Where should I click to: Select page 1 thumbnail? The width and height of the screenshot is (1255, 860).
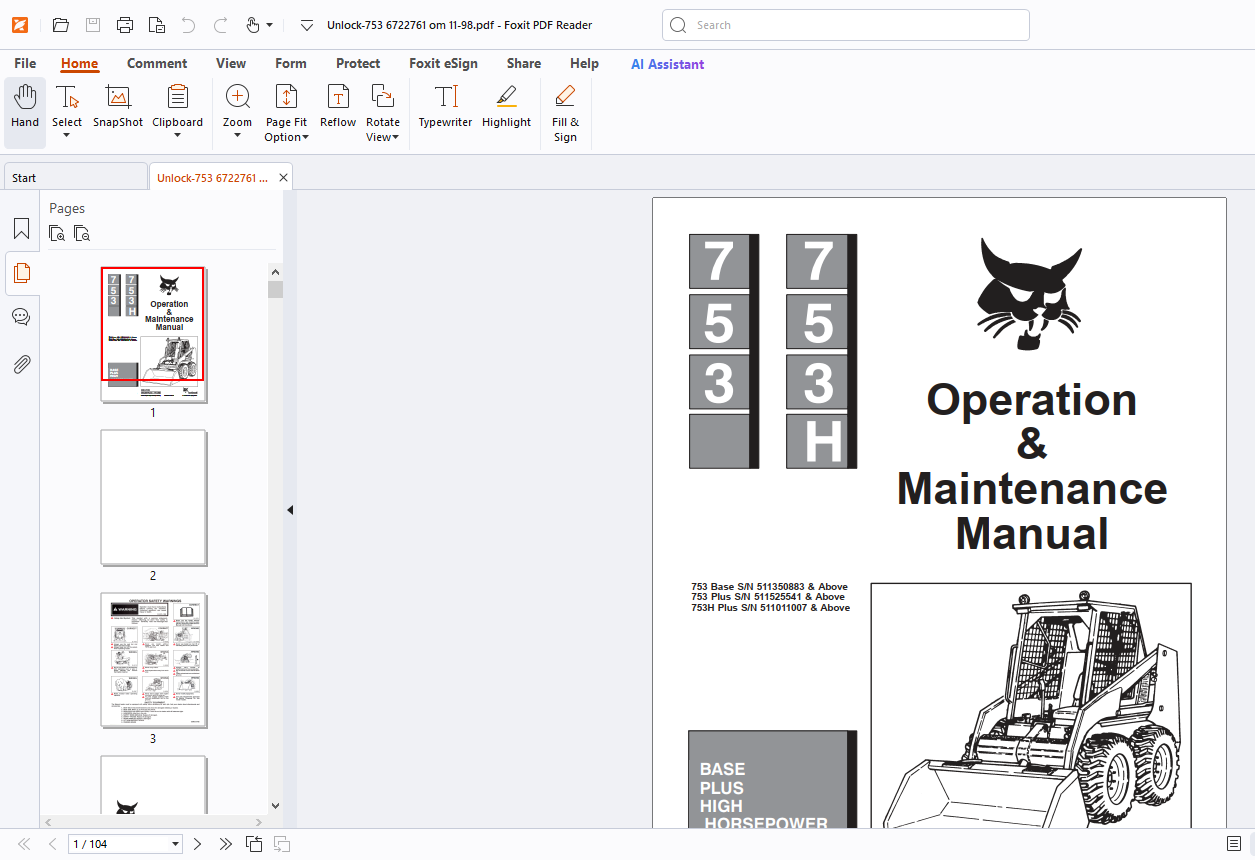point(153,334)
